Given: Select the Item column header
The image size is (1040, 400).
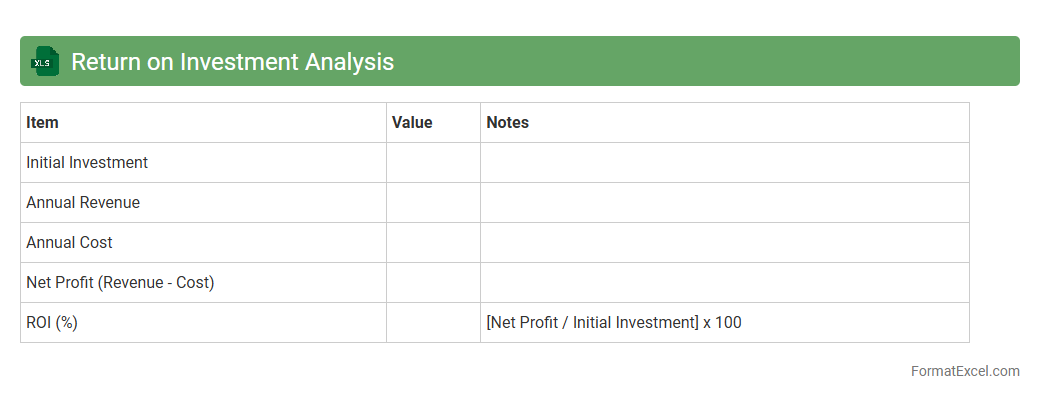Looking at the screenshot, I should pos(42,123).
